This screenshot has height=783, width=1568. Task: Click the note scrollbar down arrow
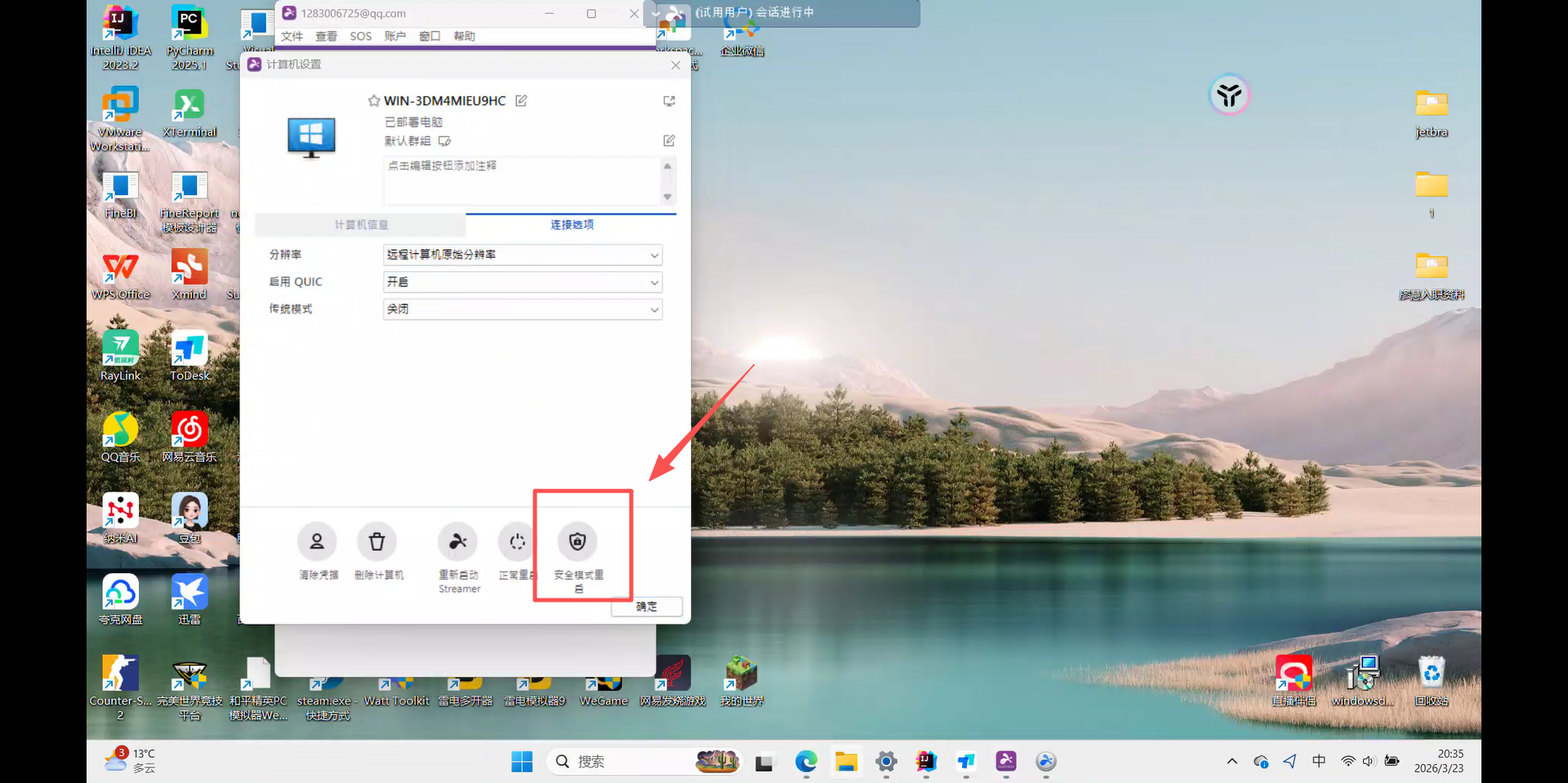[x=667, y=197]
